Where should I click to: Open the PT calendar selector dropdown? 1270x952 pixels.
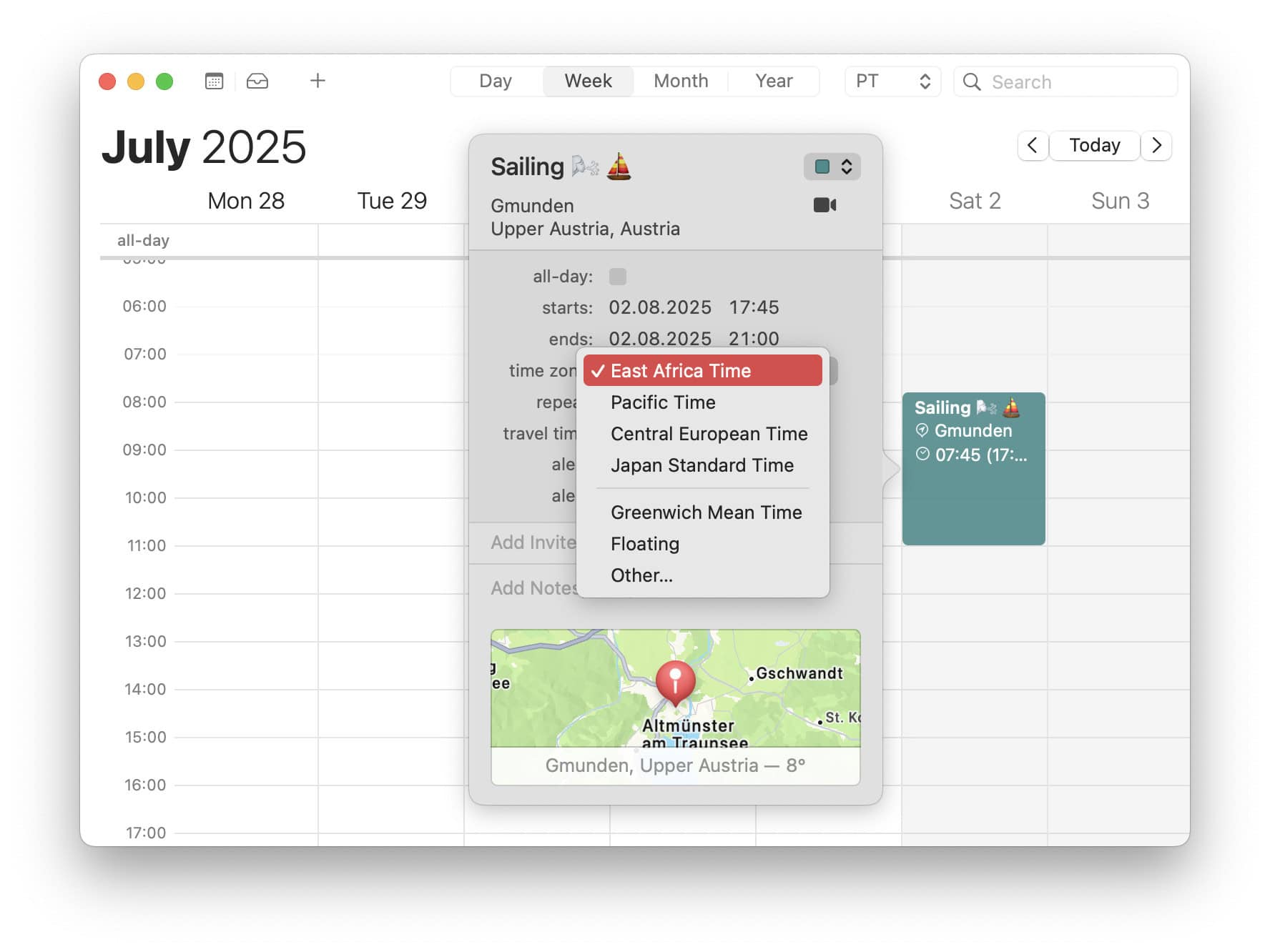891,81
